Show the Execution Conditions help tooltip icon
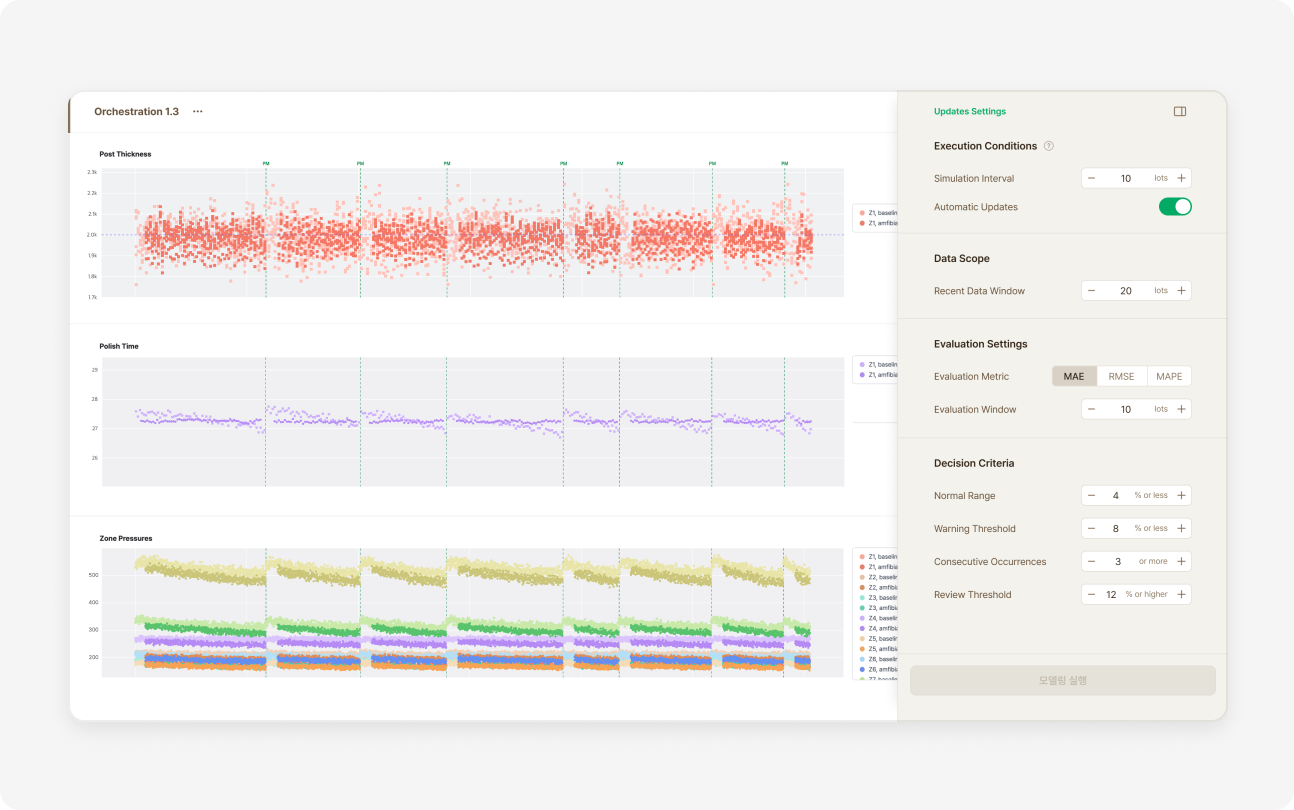 [1049, 146]
